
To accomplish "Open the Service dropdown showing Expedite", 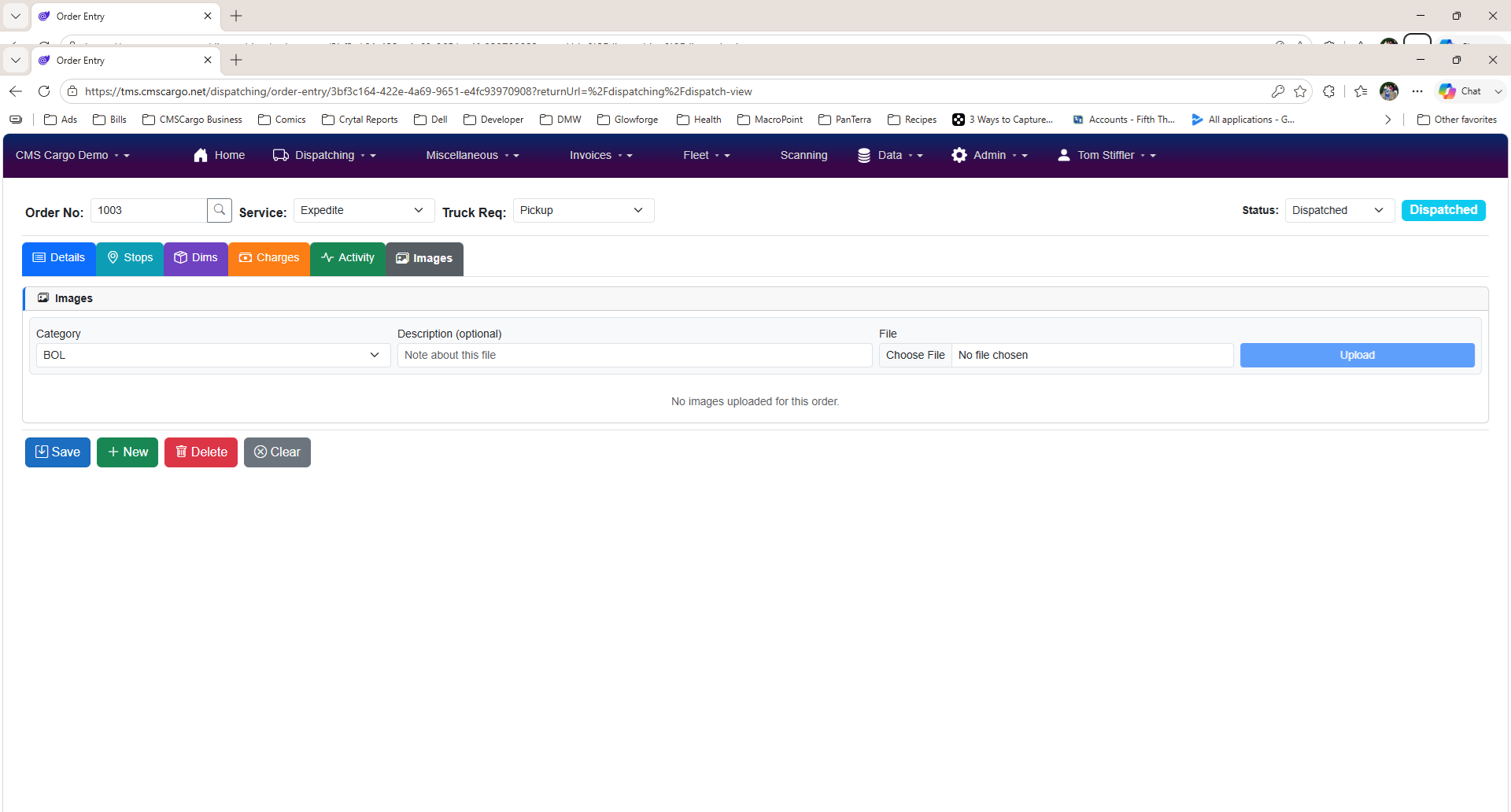I will [364, 210].
